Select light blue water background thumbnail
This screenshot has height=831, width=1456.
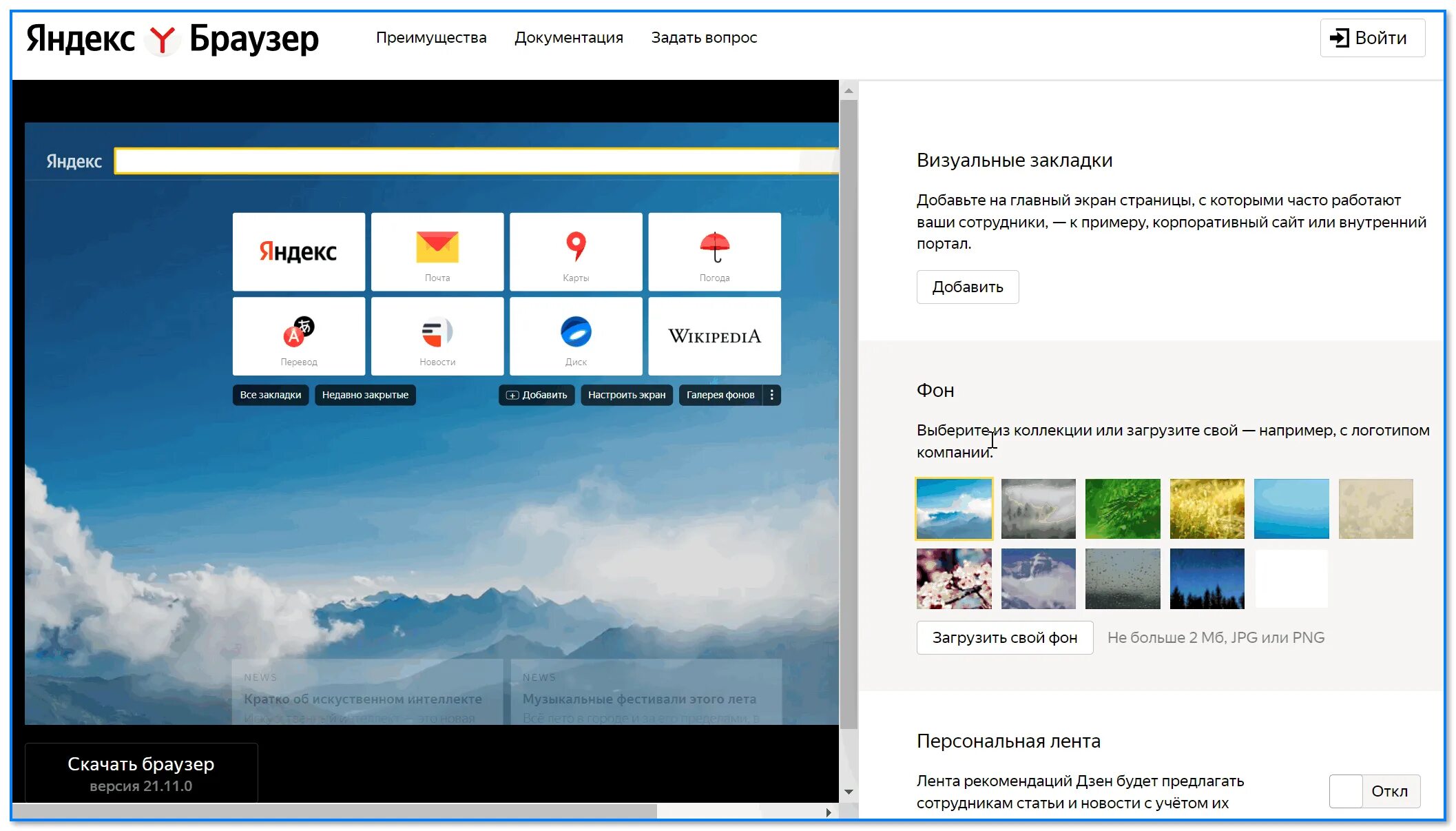[x=1291, y=509]
